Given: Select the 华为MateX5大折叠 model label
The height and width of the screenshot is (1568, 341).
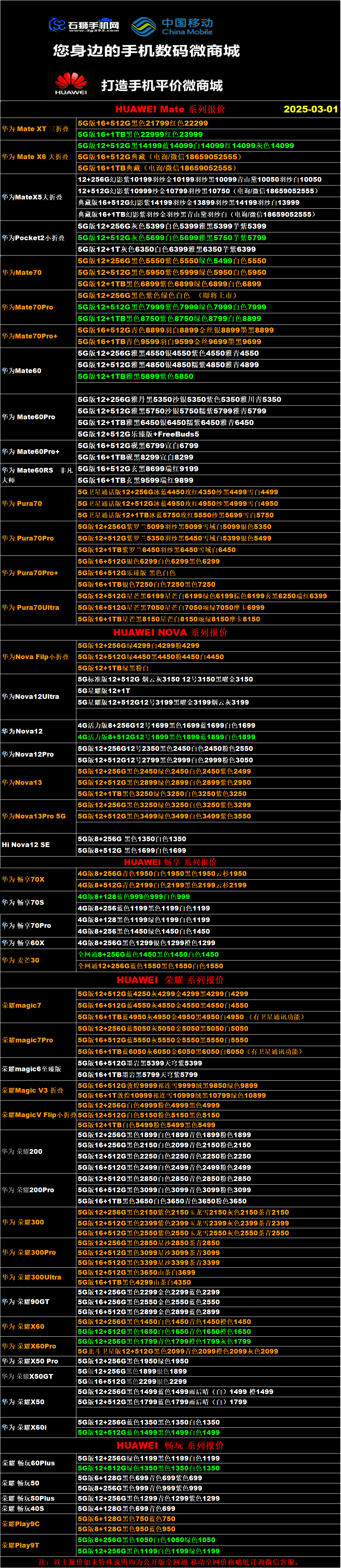Looking at the screenshot, I should tap(32, 197).
